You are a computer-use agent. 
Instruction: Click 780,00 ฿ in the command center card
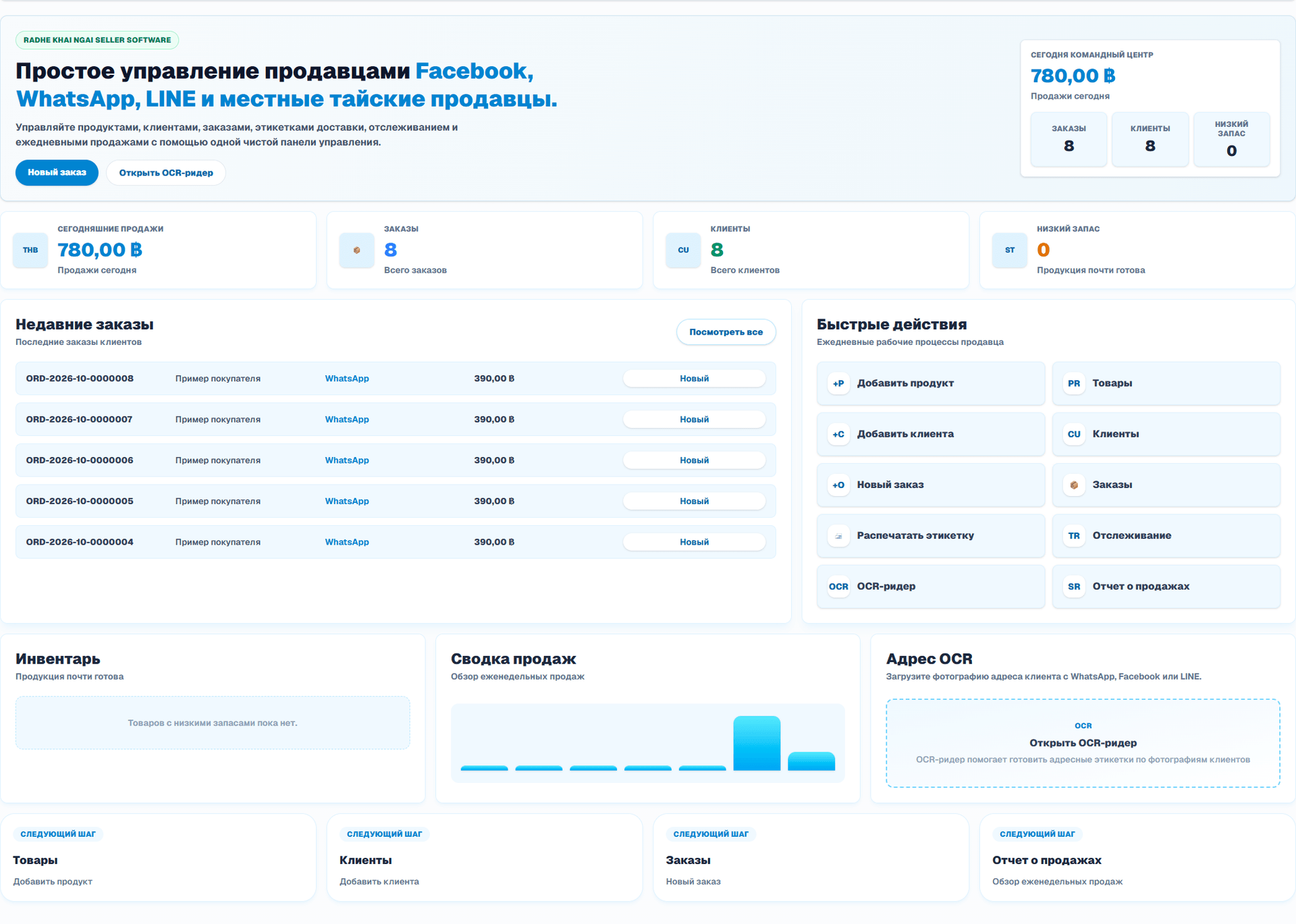pyautogui.click(x=1073, y=76)
